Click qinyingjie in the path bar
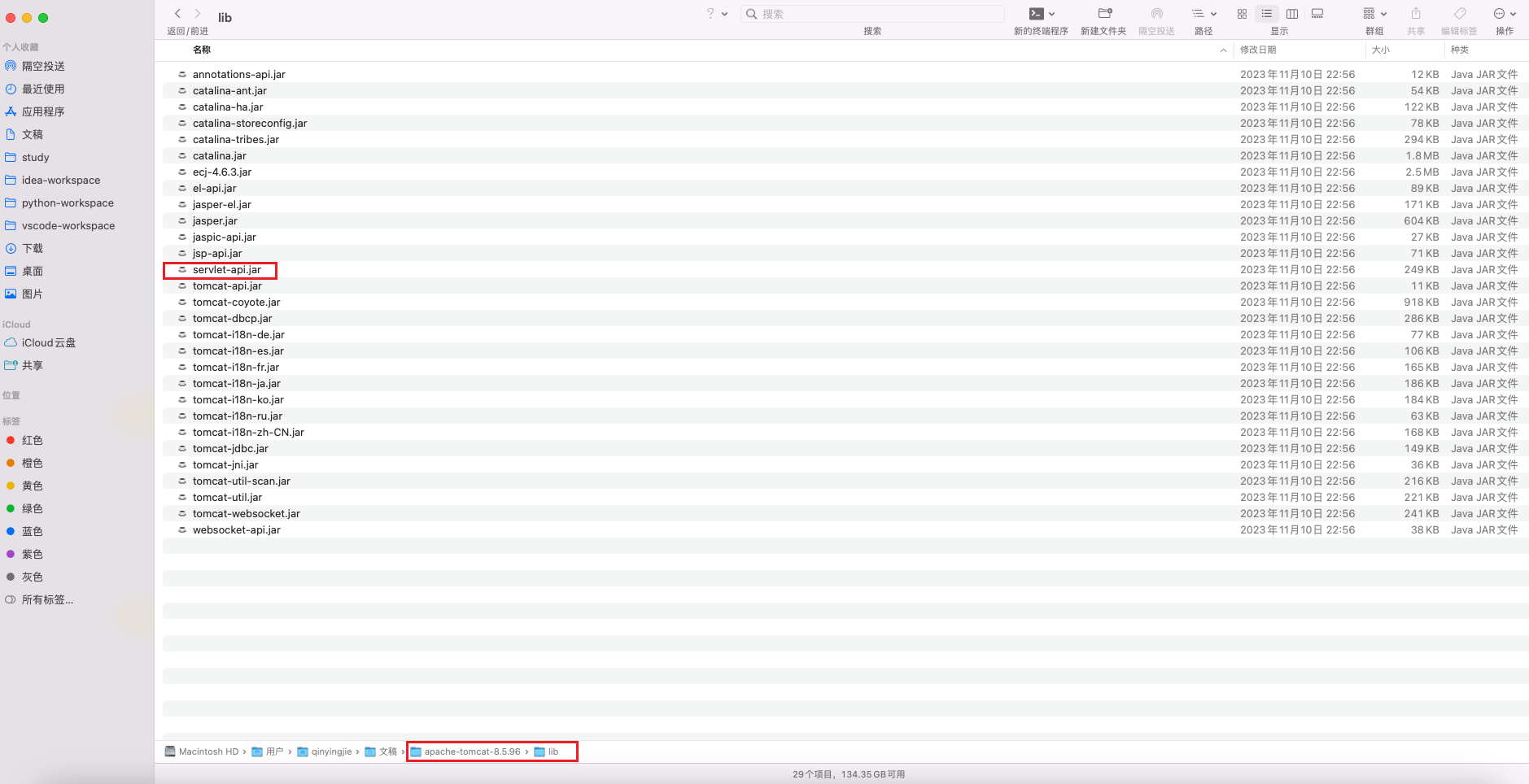Image resolution: width=1529 pixels, height=784 pixels. (x=325, y=751)
